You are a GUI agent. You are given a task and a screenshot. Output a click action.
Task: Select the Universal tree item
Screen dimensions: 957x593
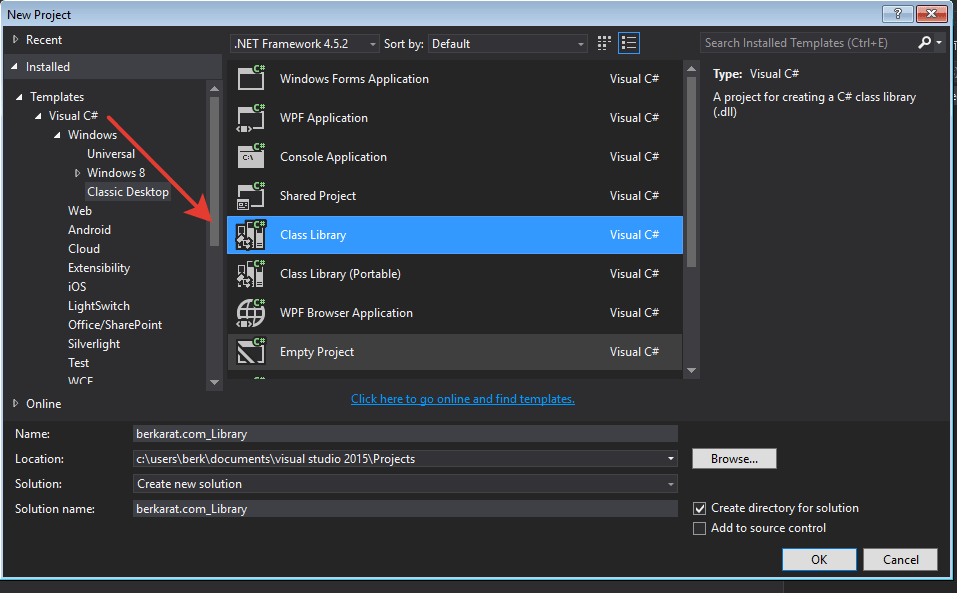point(110,154)
